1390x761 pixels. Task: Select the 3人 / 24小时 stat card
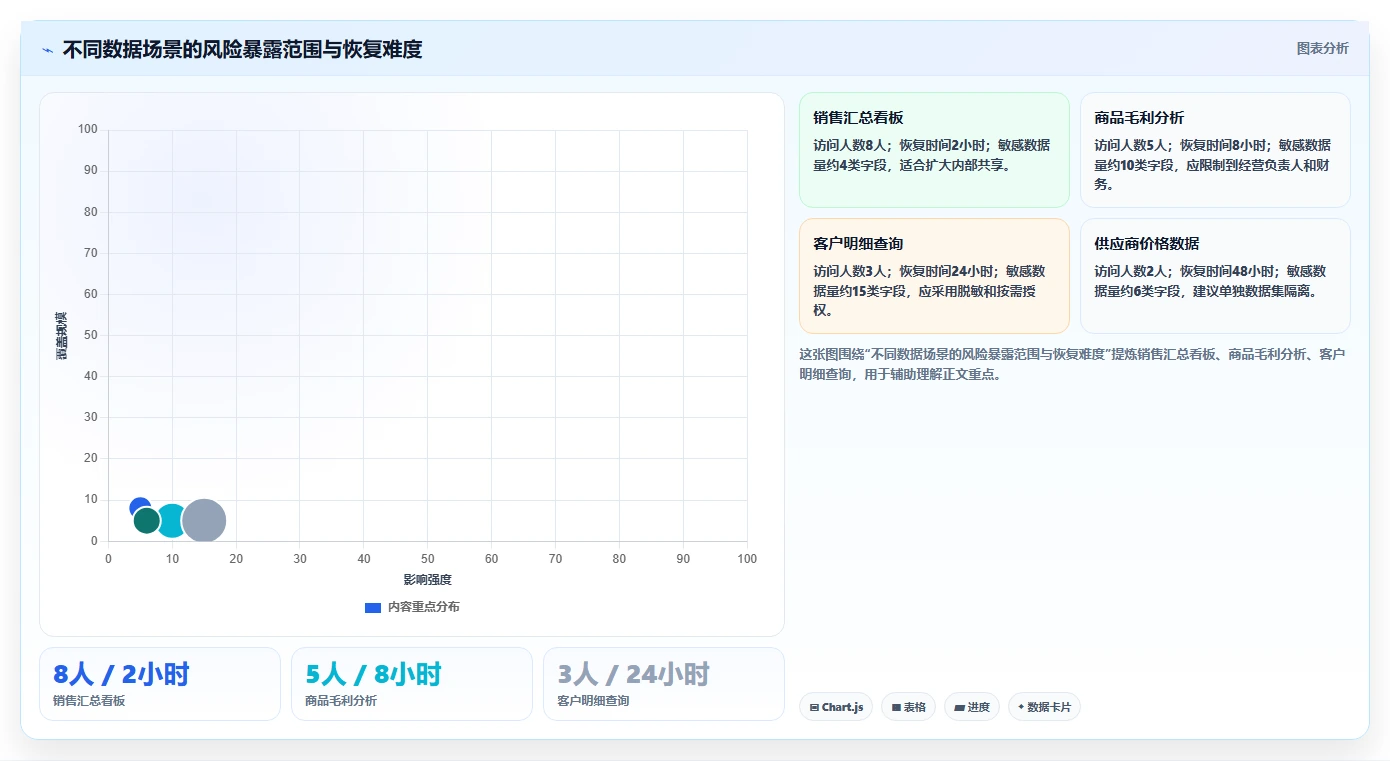[664, 684]
